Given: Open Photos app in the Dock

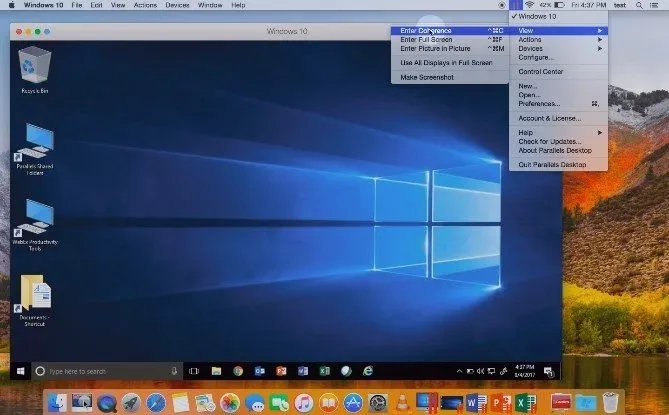Looking at the screenshot, I should click(x=230, y=402).
